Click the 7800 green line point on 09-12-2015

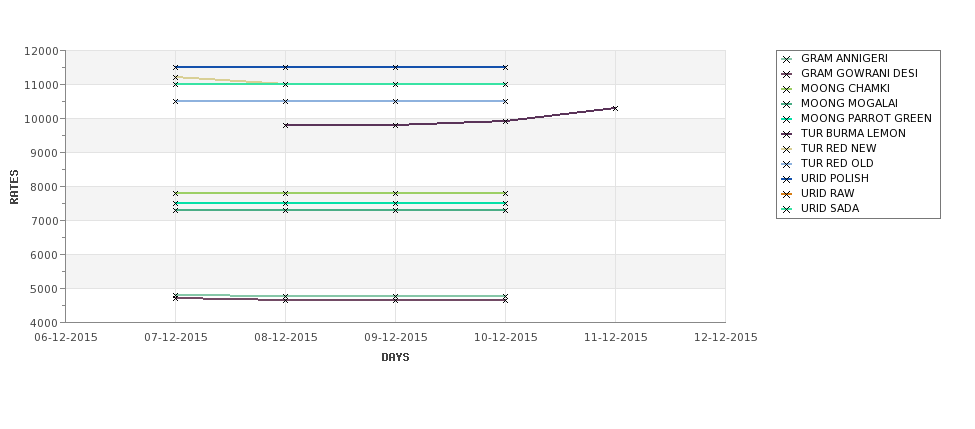click(395, 193)
